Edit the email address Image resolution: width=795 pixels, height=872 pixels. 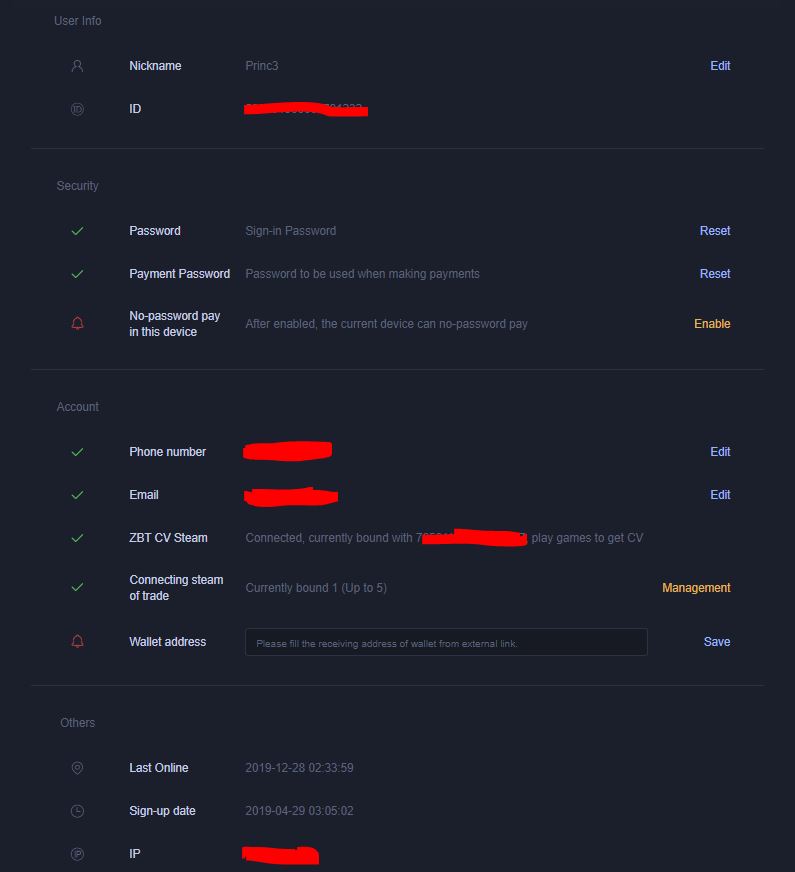720,494
